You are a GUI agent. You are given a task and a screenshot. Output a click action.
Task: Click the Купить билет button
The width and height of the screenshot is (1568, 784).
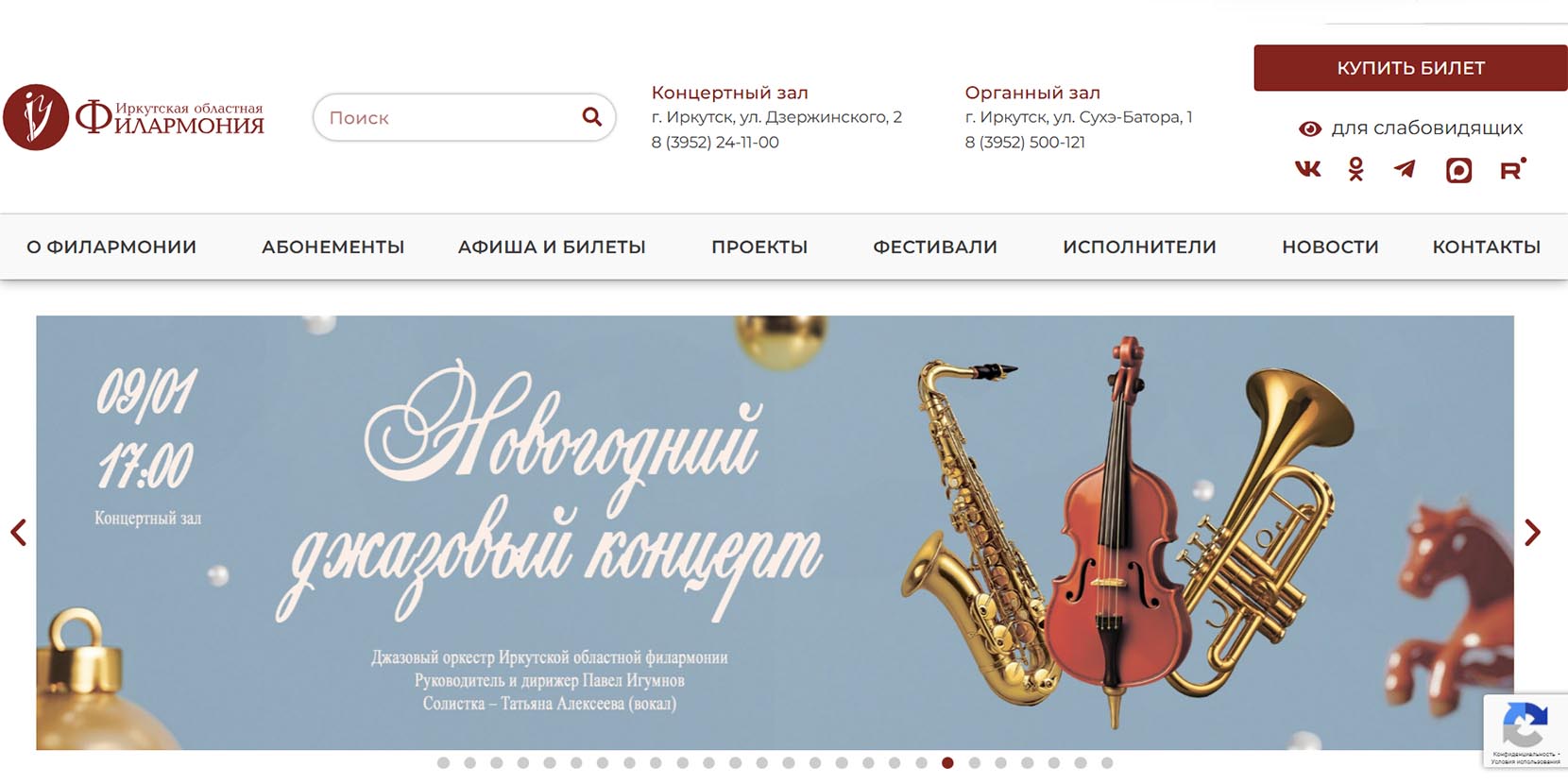click(1410, 68)
